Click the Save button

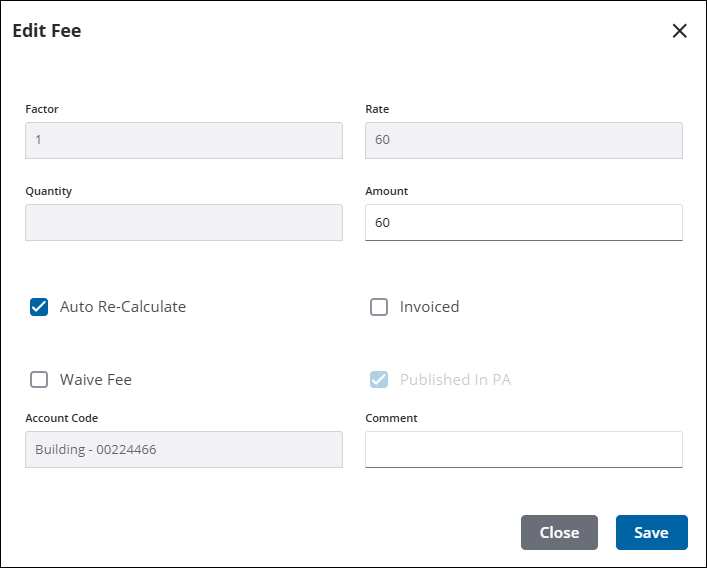[651, 533]
